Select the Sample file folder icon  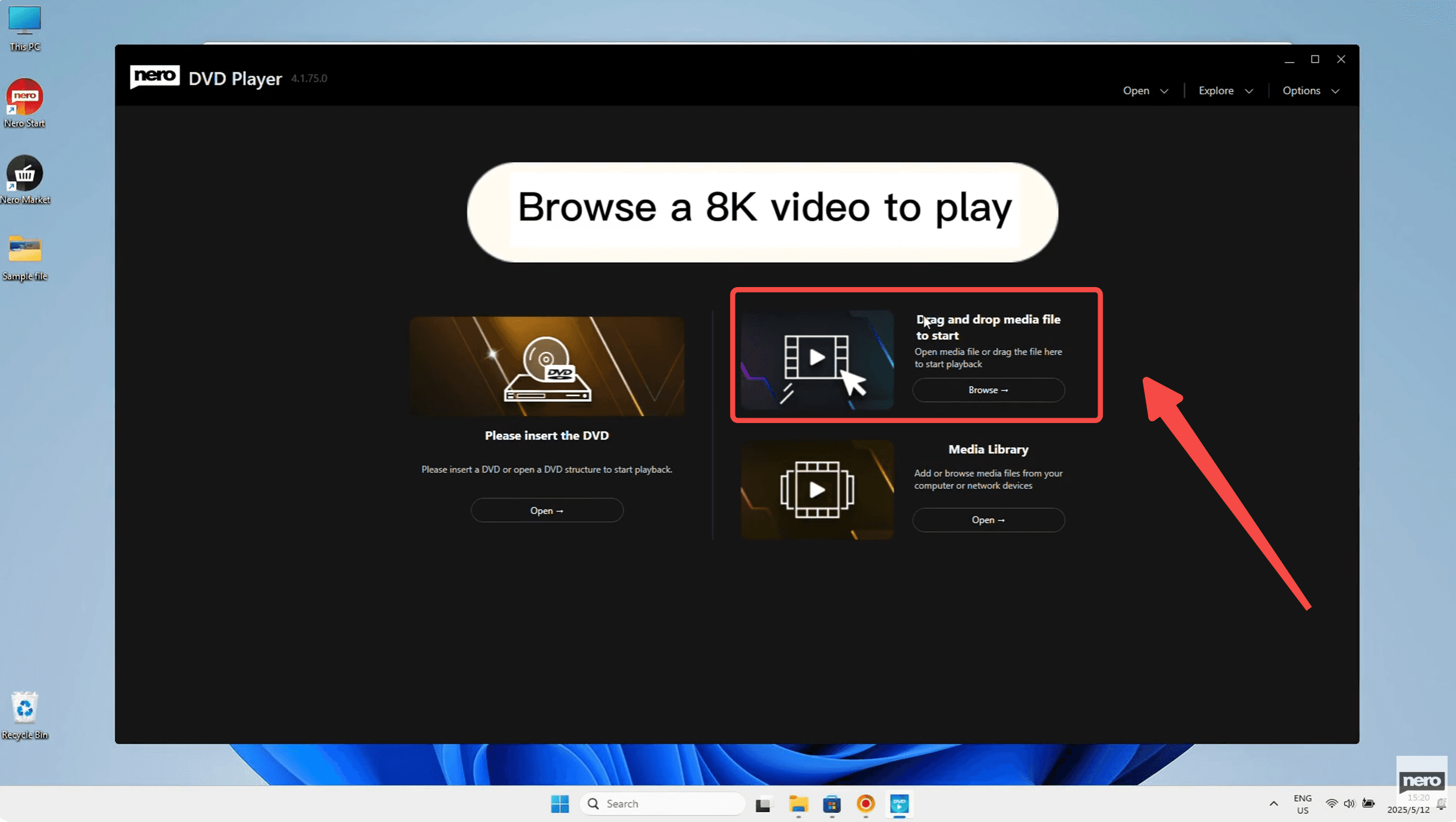click(x=25, y=257)
